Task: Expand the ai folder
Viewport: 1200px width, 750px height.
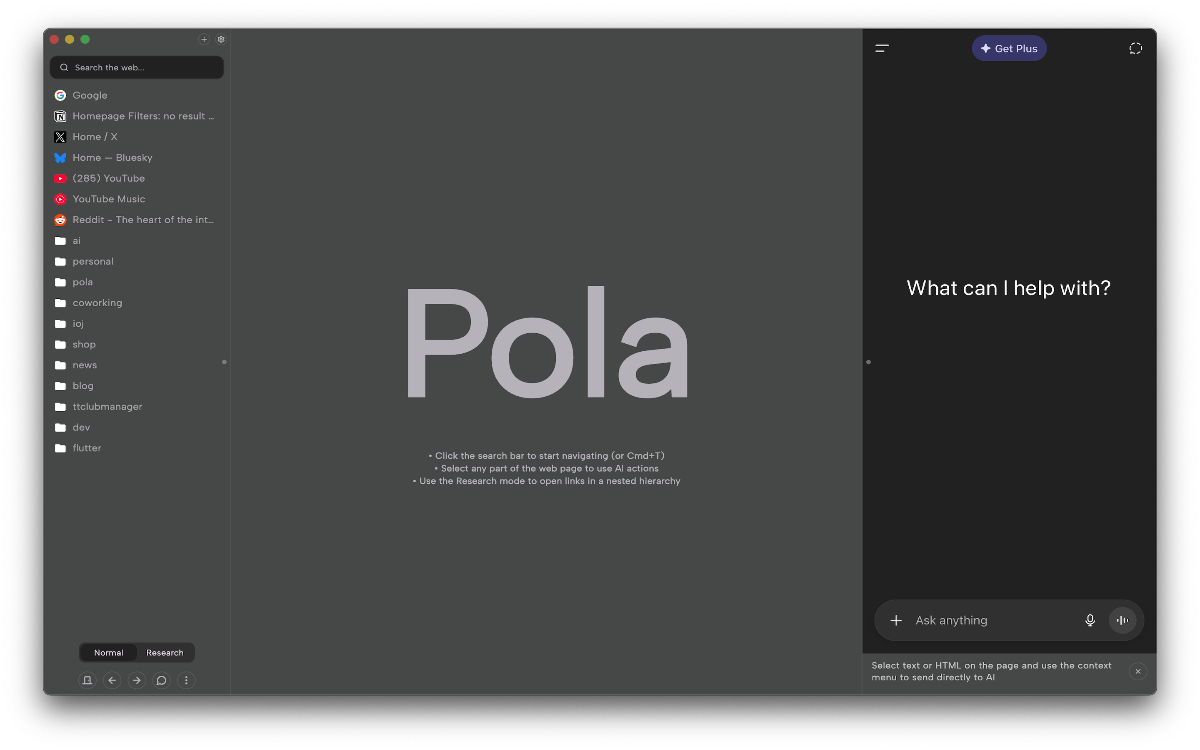Action: (x=137, y=241)
